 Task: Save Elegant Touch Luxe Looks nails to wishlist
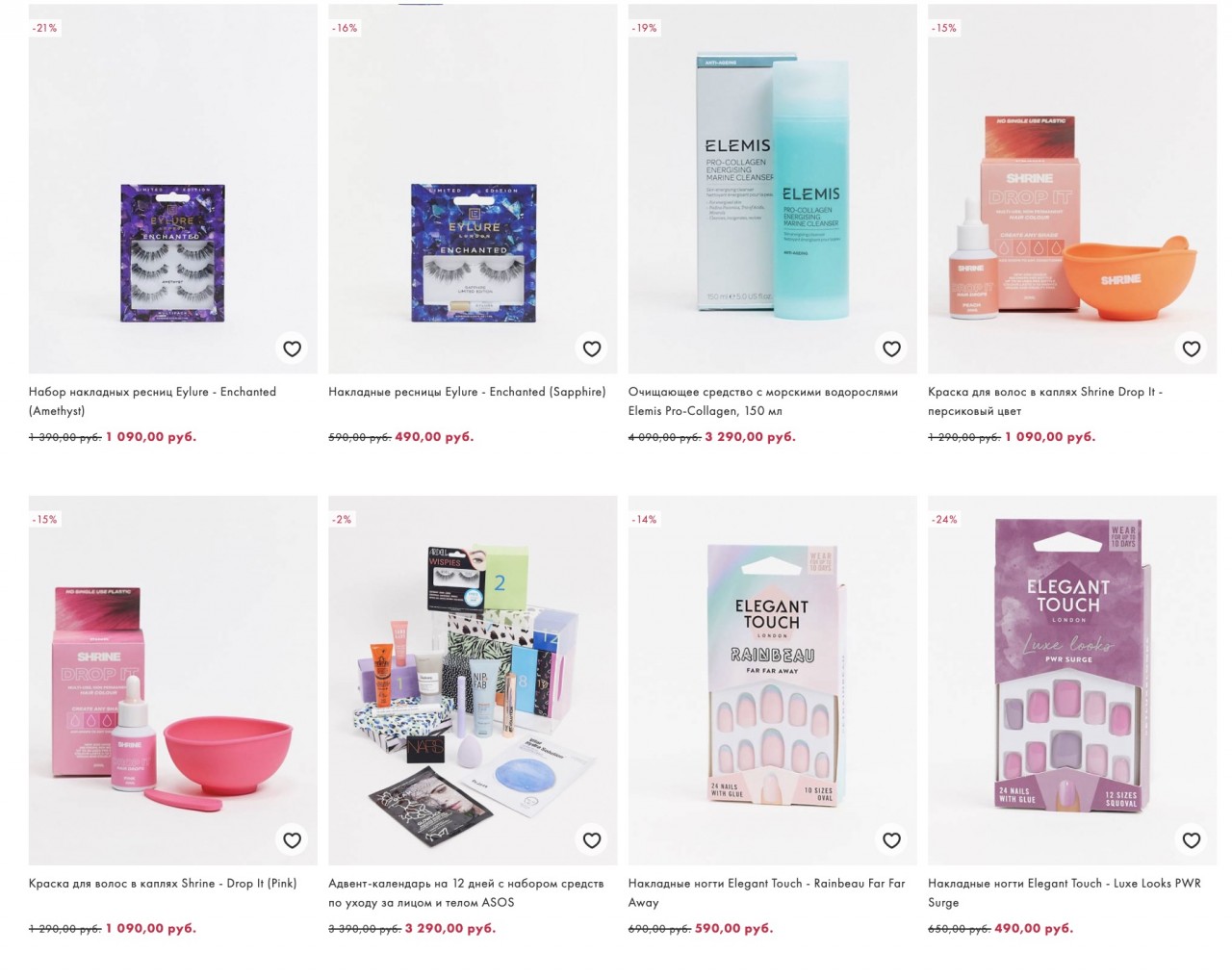click(x=1192, y=840)
